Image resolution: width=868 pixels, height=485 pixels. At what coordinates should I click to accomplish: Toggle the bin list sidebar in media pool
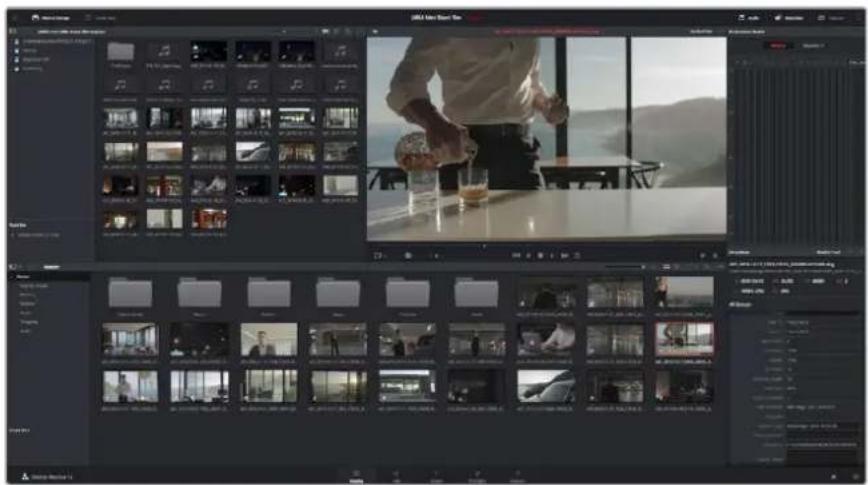coord(12,267)
